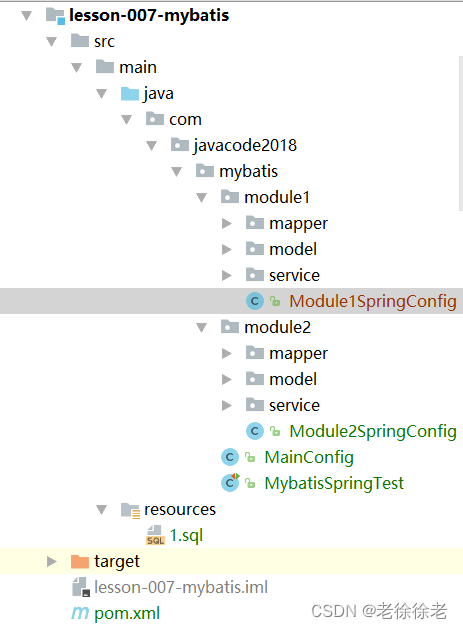The height and width of the screenshot is (629, 463).
Task: Expand the model package under module2
Action: pyautogui.click(x=227, y=379)
